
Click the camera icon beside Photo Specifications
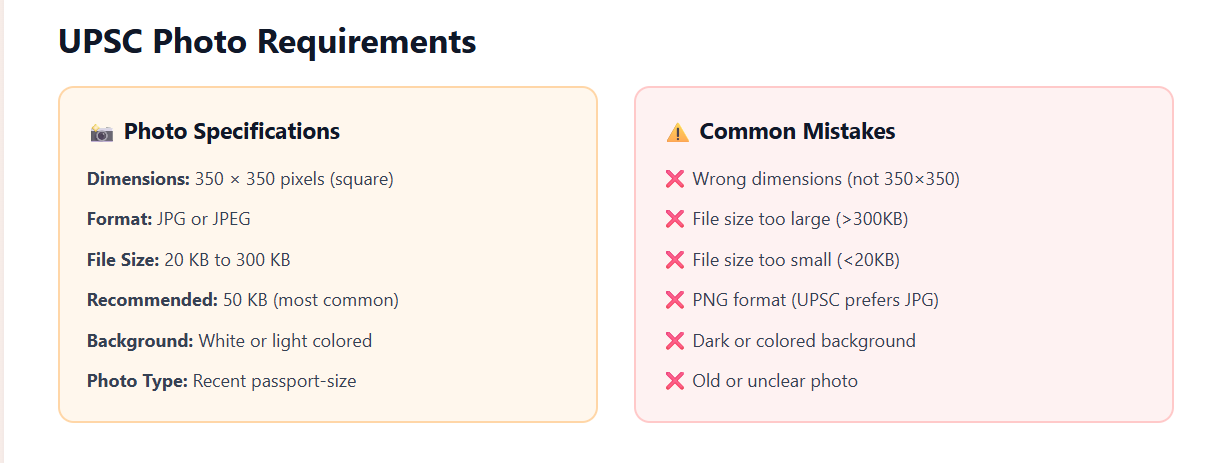101,132
